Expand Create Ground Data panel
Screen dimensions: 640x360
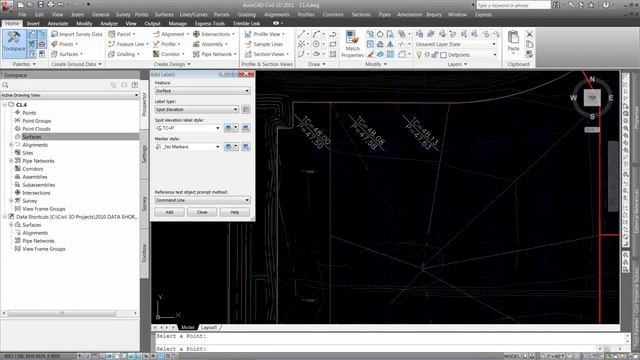pos(76,64)
